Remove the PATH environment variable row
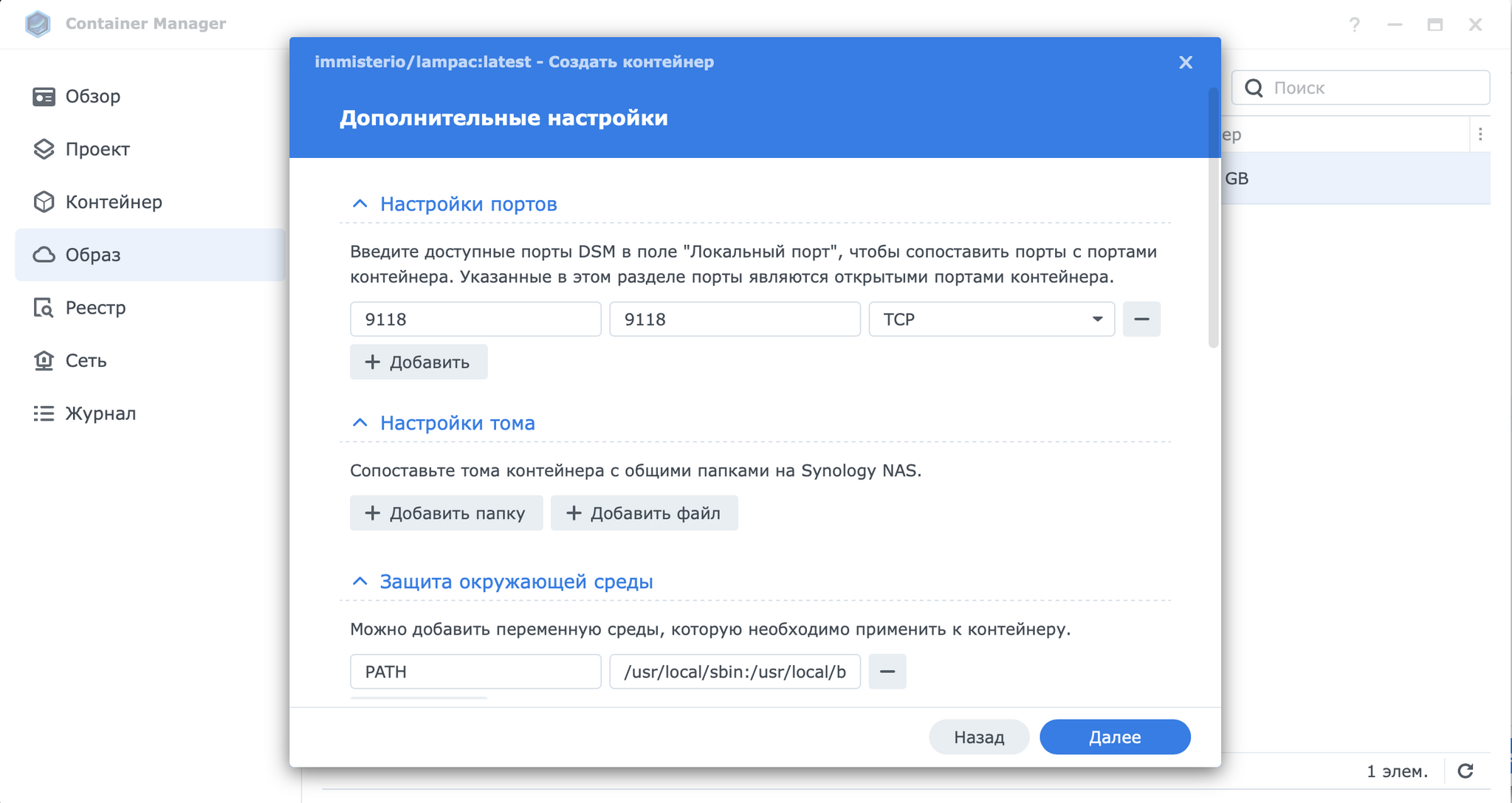 pos(887,672)
